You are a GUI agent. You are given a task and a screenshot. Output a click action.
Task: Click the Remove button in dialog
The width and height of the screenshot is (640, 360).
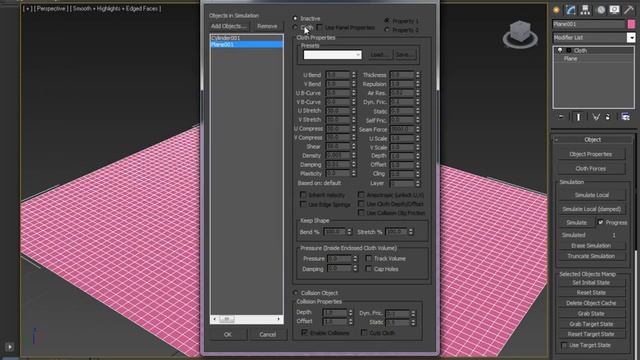click(x=267, y=26)
